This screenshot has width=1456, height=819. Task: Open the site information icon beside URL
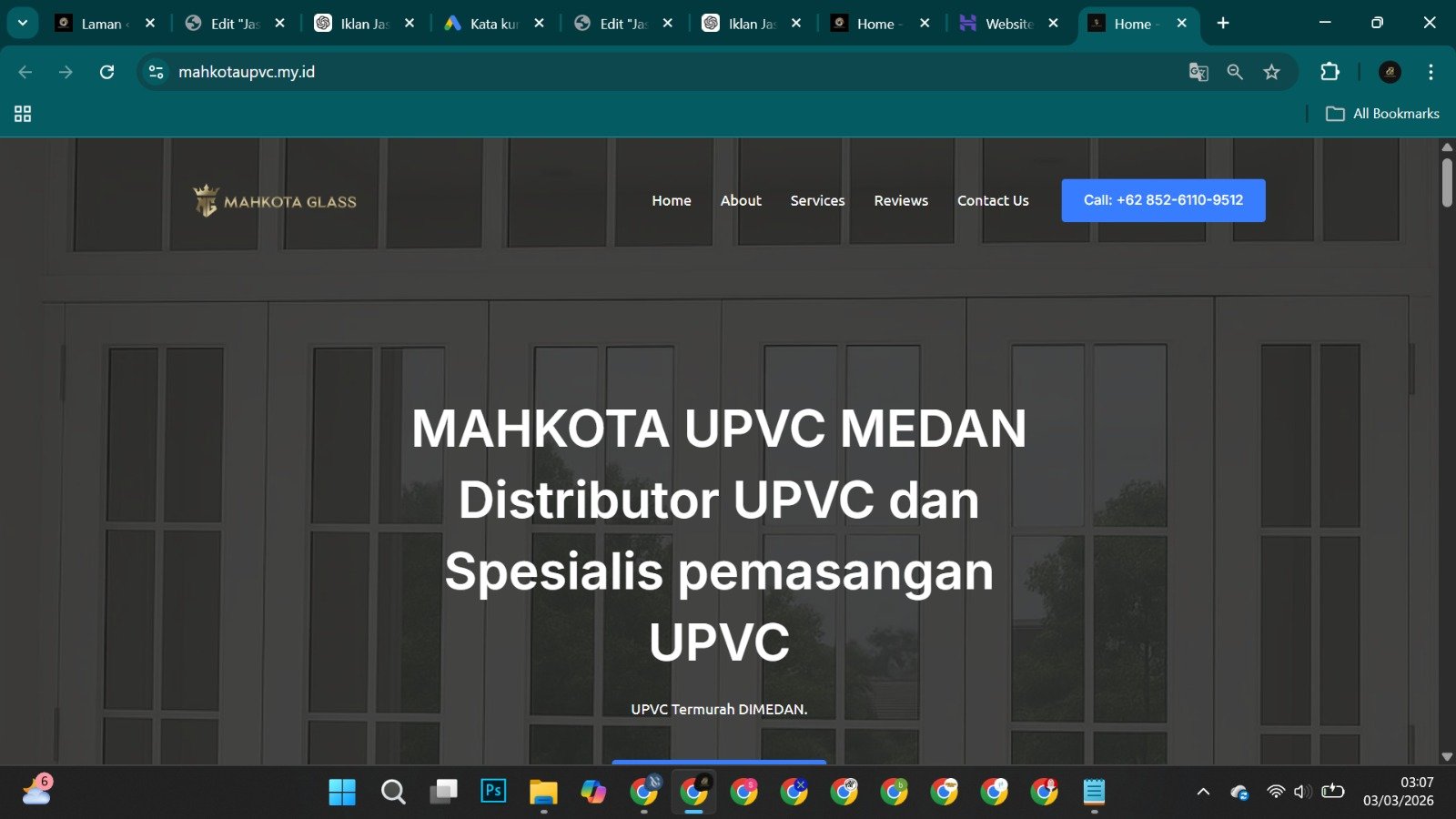(x=156, y=72)
